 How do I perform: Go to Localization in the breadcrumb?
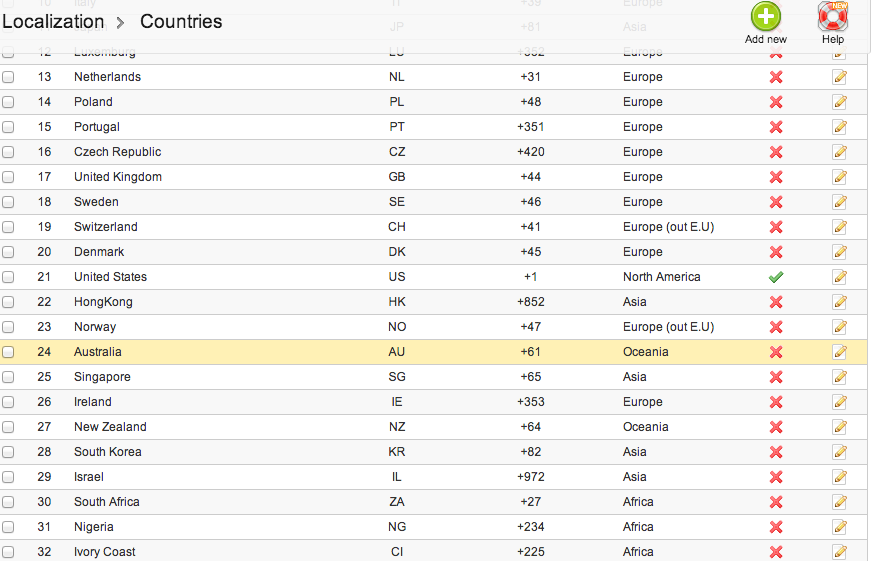53,21
